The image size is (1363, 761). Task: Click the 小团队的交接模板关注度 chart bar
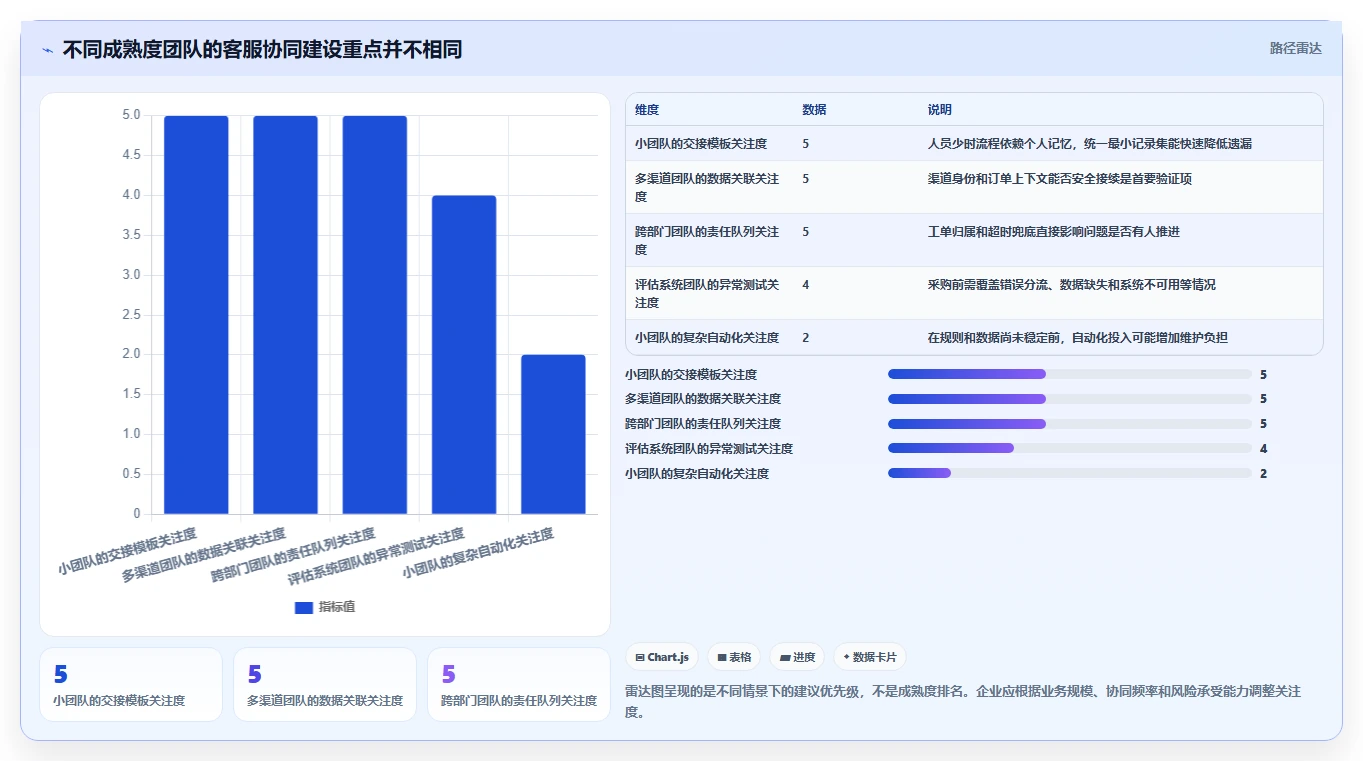tap(196, 315)
